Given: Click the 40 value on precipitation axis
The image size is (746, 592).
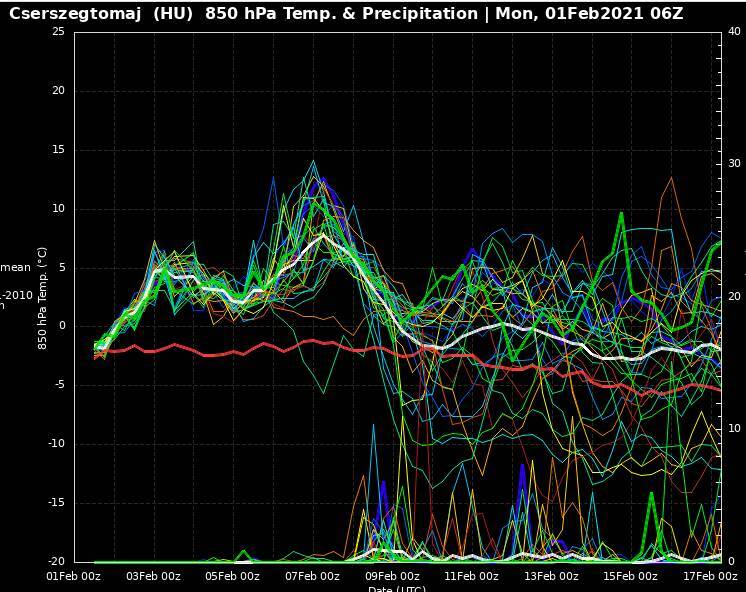Looking at the screenshot, I should coord(734,31).
